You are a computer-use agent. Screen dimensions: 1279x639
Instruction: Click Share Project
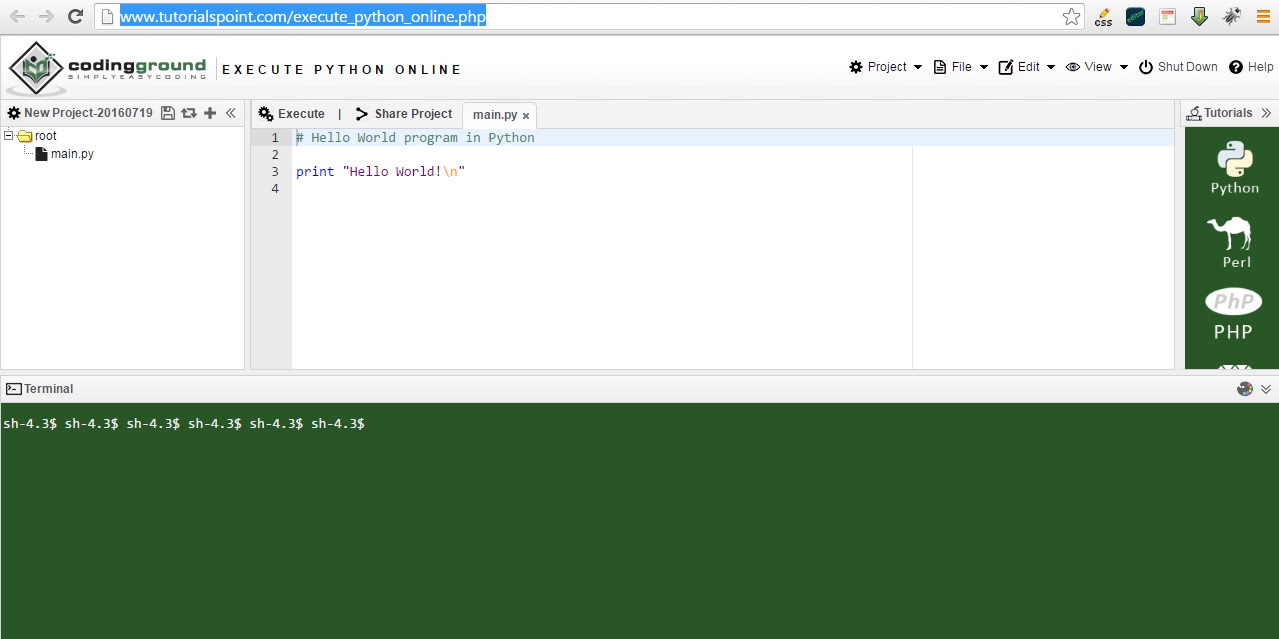[403, 114]
